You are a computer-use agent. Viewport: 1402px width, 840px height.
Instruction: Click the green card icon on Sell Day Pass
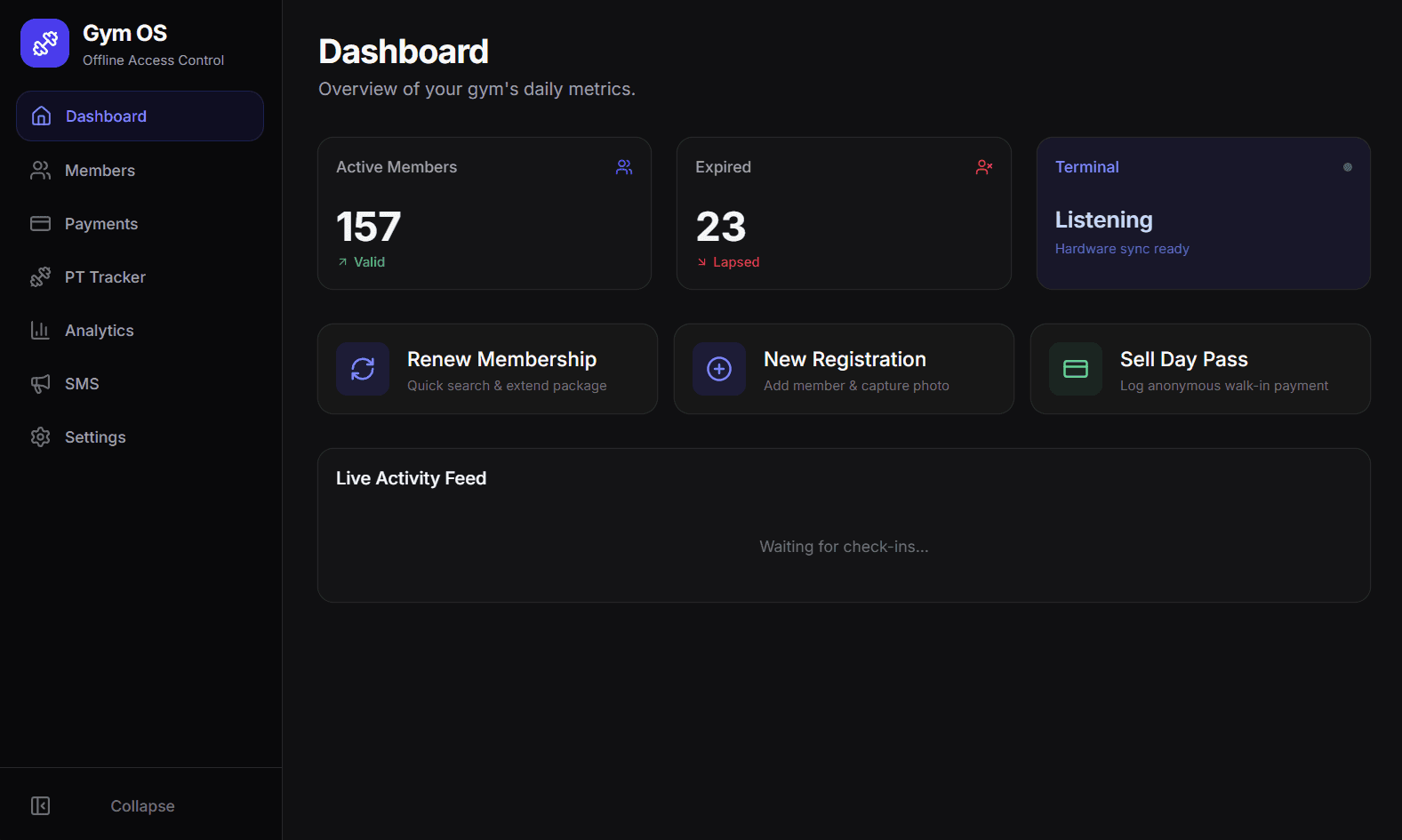pos(1076,369)
